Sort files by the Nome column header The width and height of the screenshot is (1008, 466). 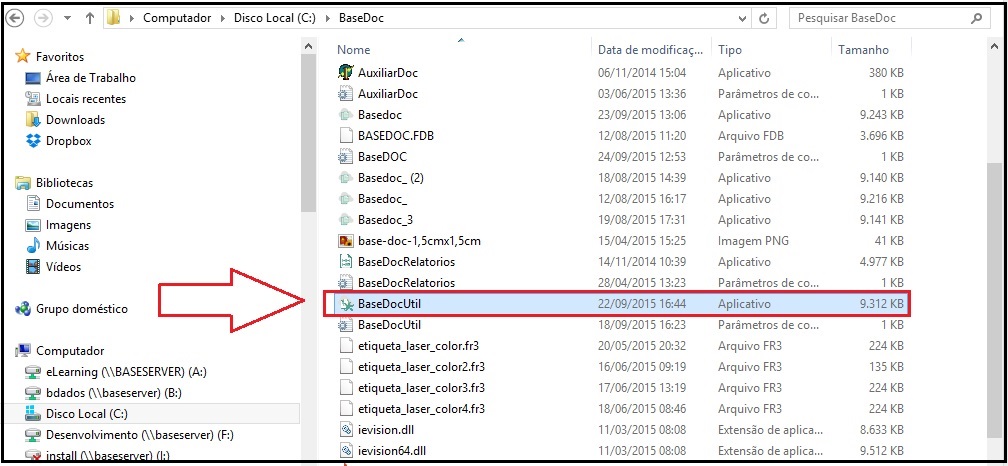(x=354, y=49)
